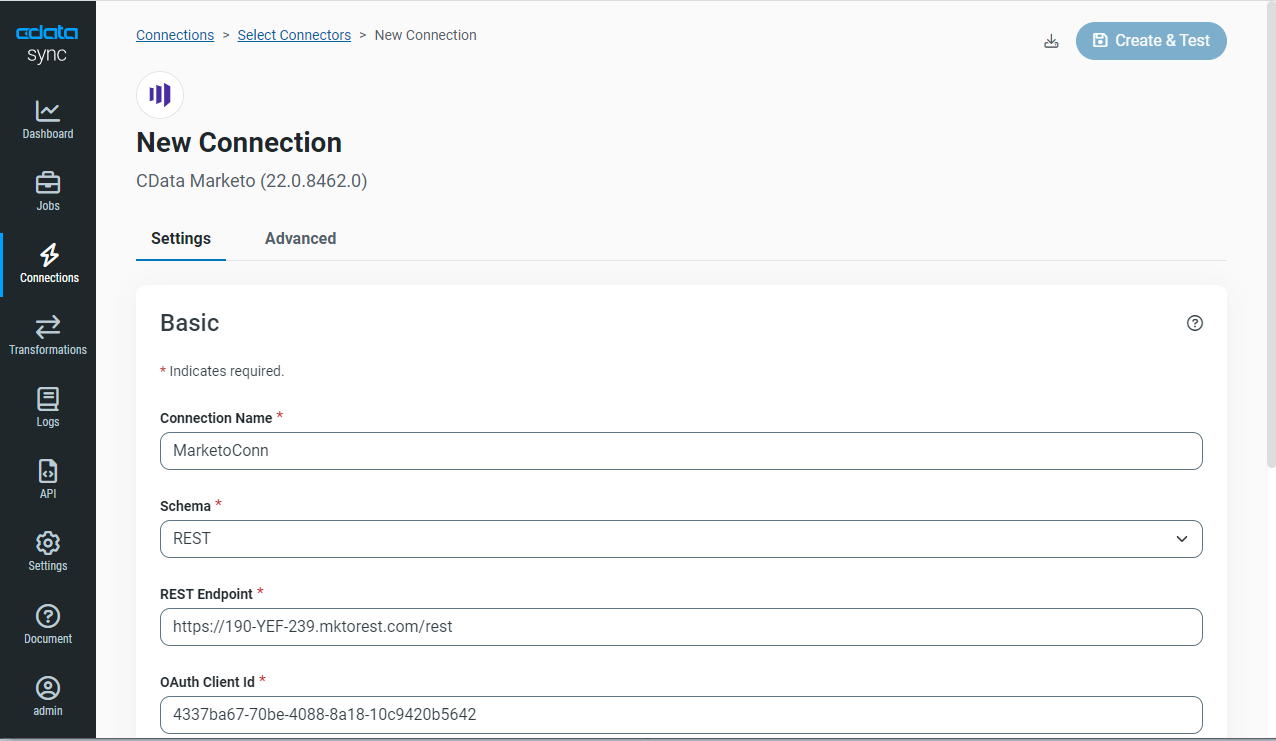View Logs book icon

48,399
